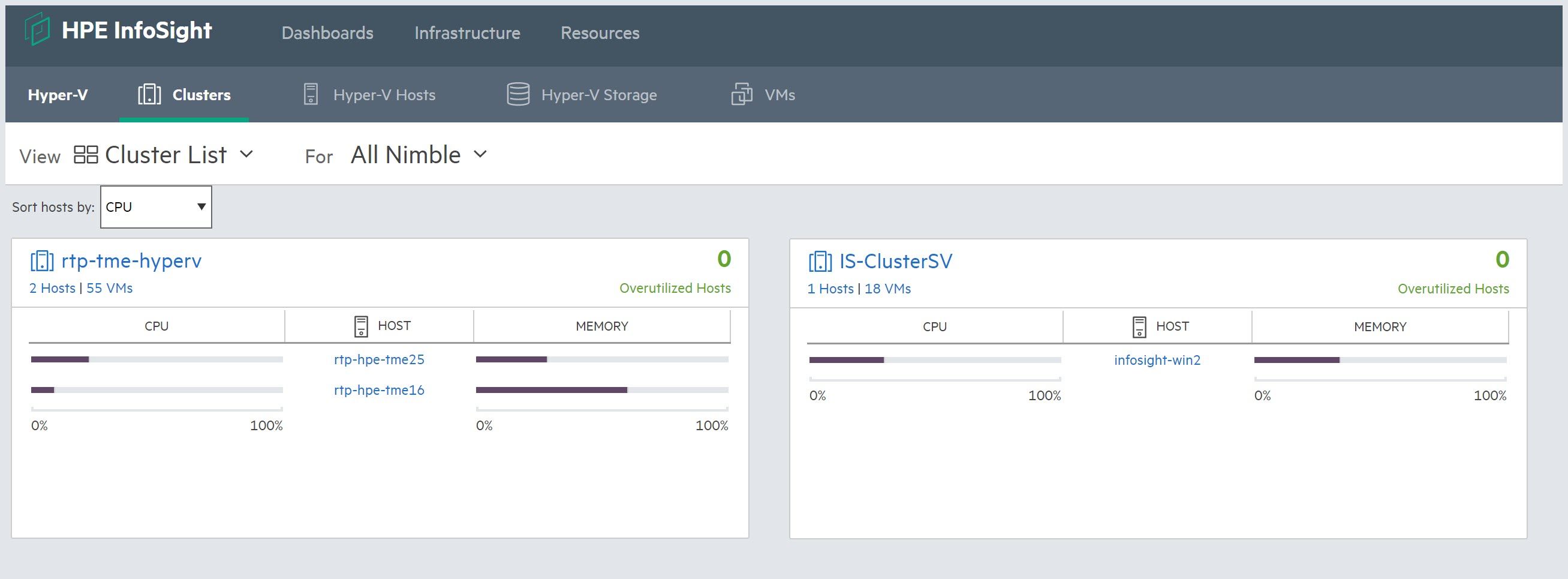This screenshot has width=1568, height=579.
Task: Click Overutilized Hosts label in rtp-tme-hyperv
Action: click(x=675, y=288)
